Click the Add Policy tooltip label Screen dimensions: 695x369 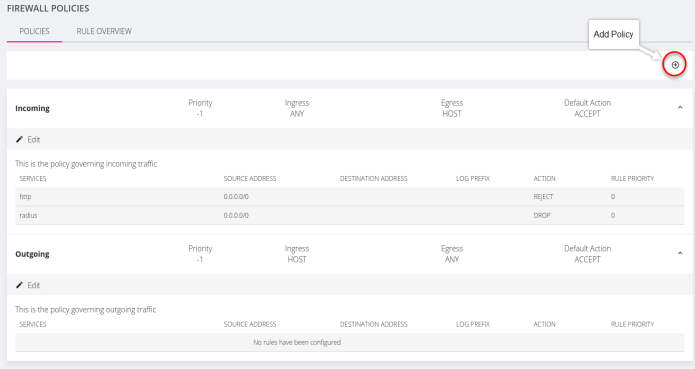[x=613, y=34]
